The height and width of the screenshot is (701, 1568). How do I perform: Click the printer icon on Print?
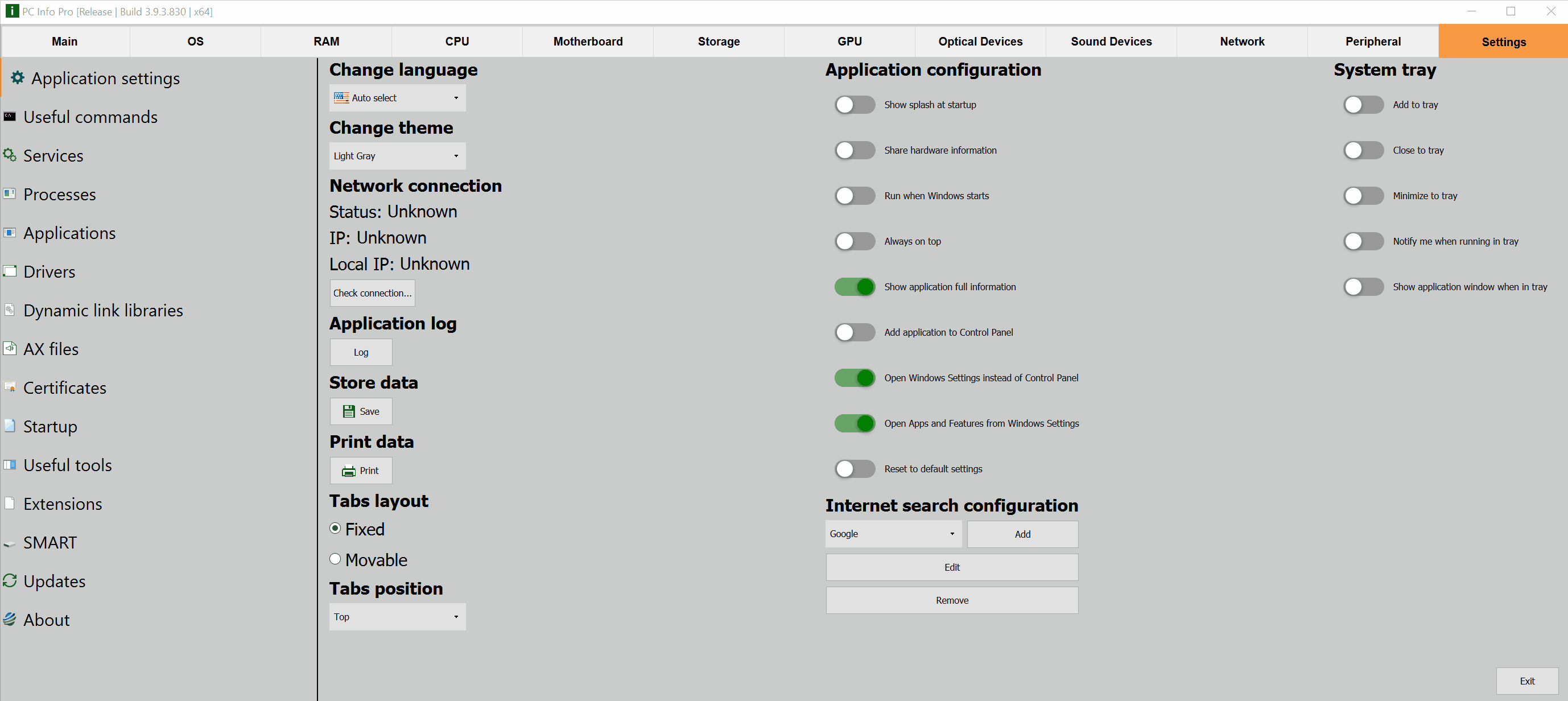(349, 471)
